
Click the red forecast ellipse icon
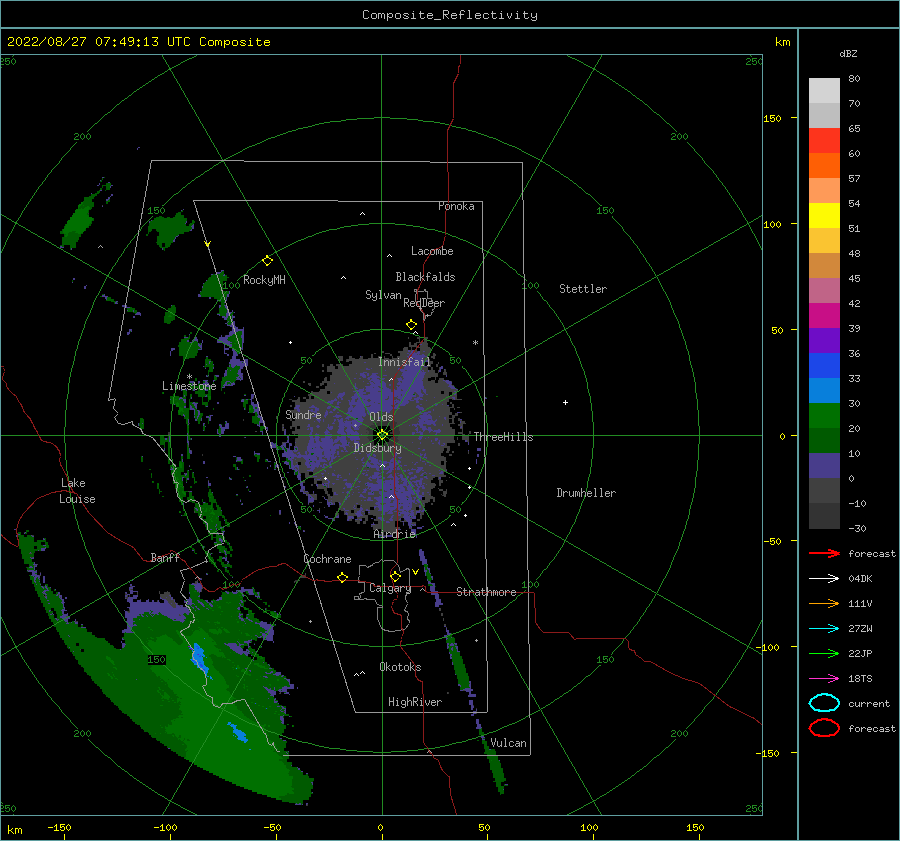coord(824,728)
